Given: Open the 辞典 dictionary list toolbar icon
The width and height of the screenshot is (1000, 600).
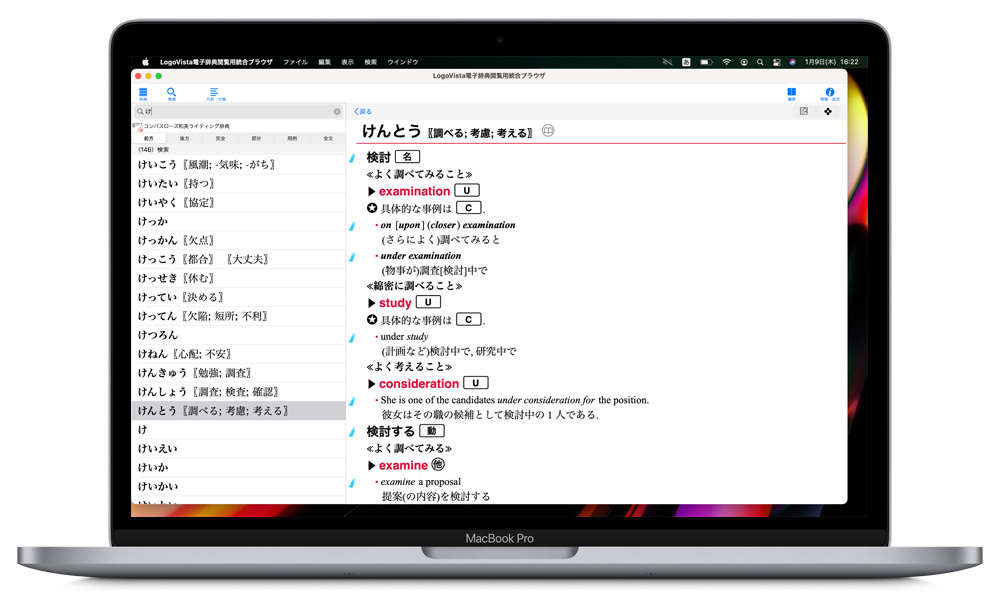Looking at the screenshot, I should pyautogui.click(x=143, y=94).
